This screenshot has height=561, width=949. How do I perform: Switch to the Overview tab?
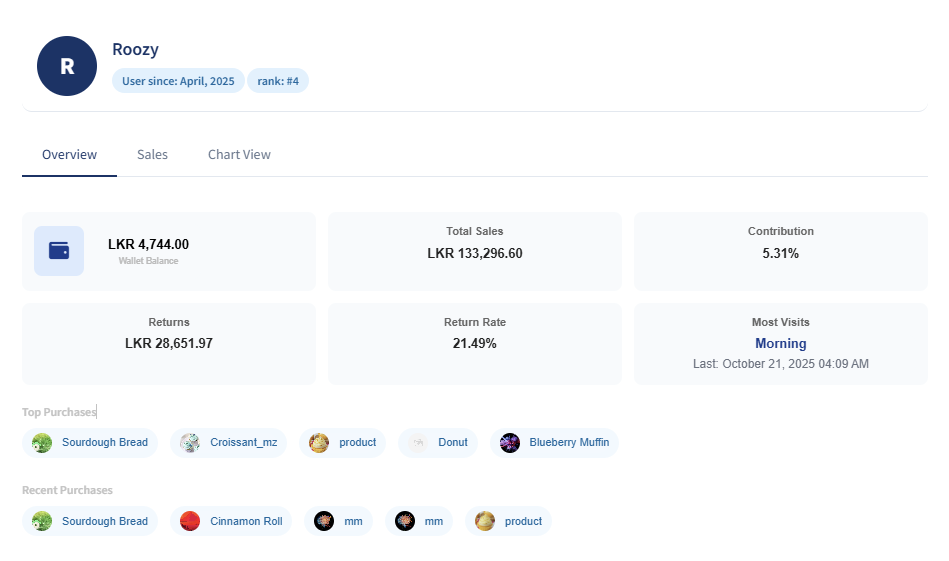(x=69, y=155)
